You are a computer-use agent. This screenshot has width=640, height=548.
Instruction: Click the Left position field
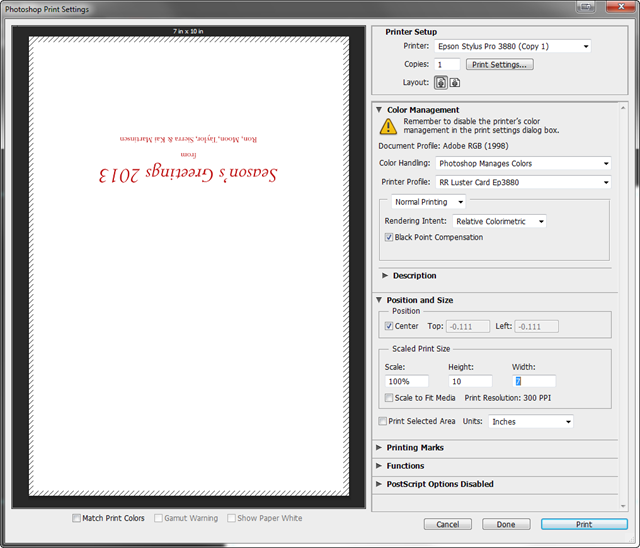(x=536, y=326)
